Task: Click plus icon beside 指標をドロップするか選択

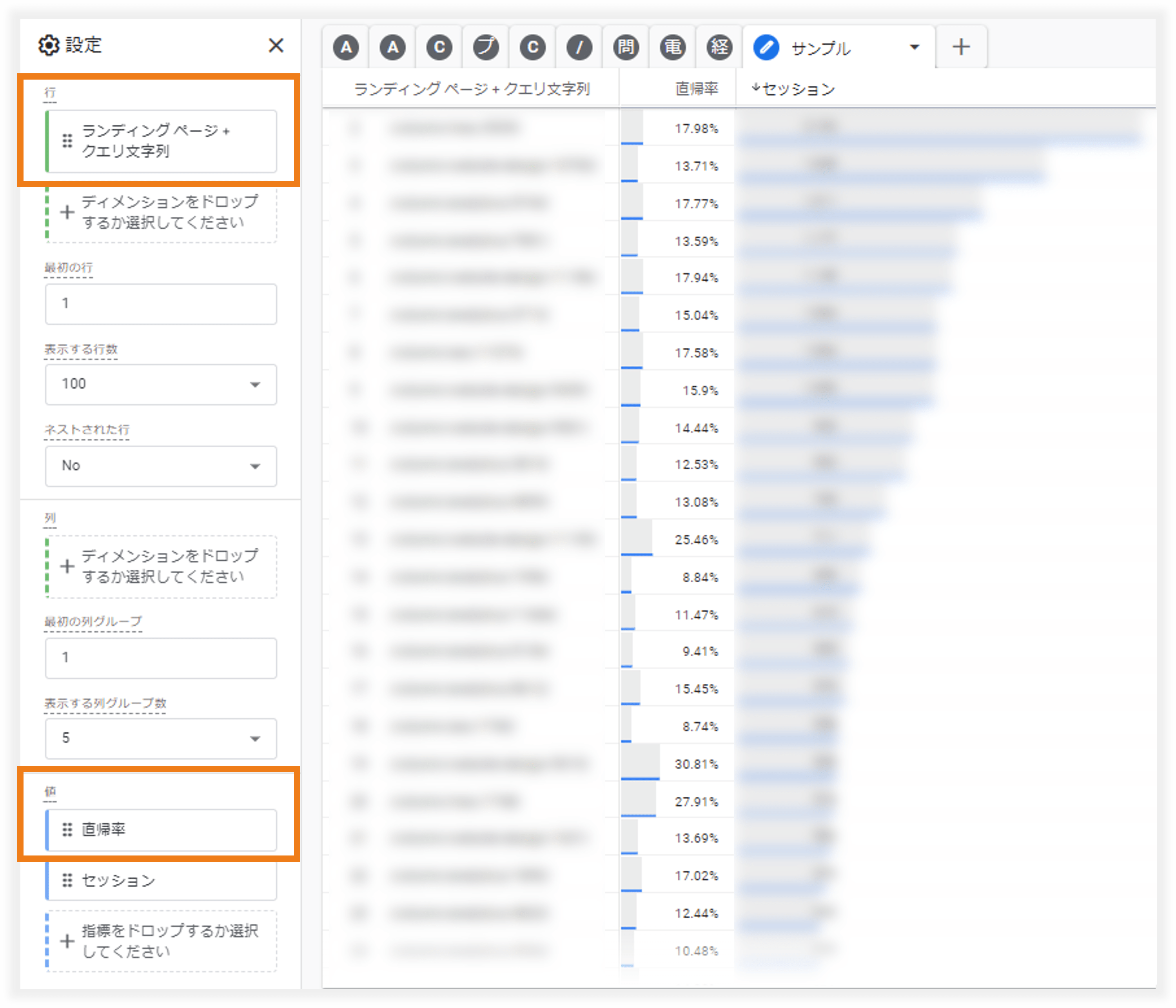Action: click(x=67, y=942)
